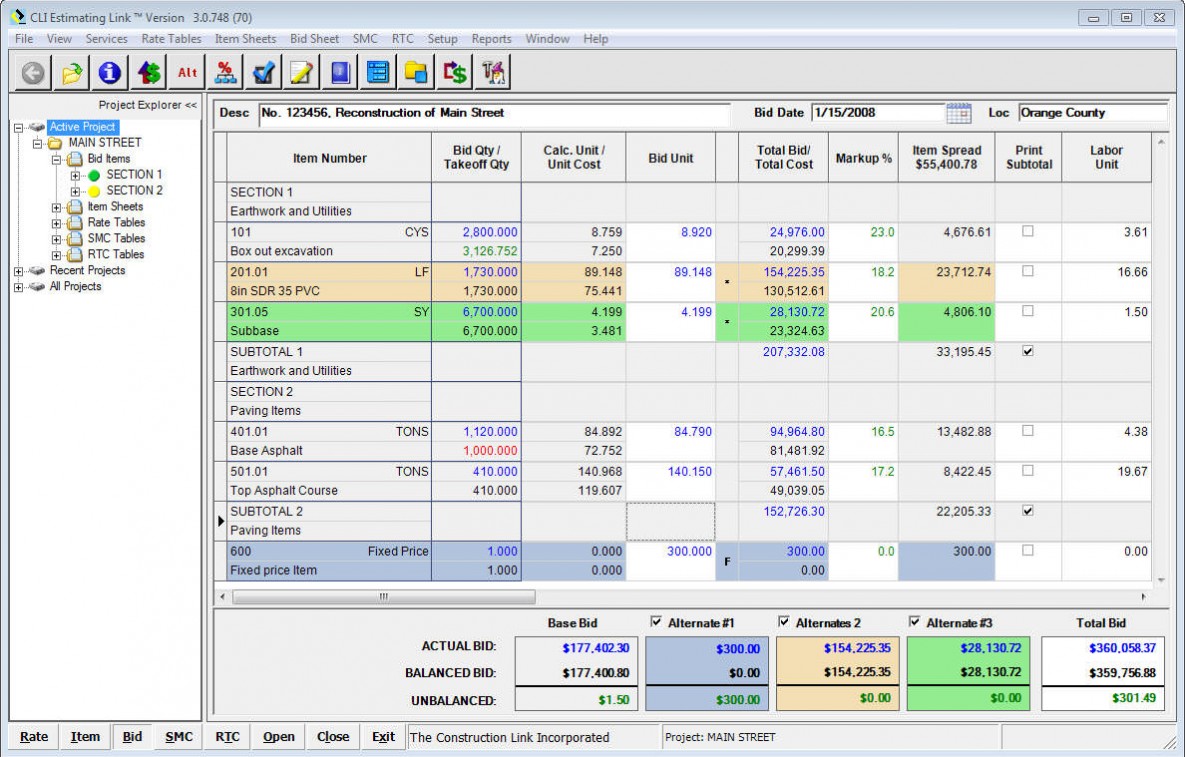Click the percent hierarchy markup icon

224,73
